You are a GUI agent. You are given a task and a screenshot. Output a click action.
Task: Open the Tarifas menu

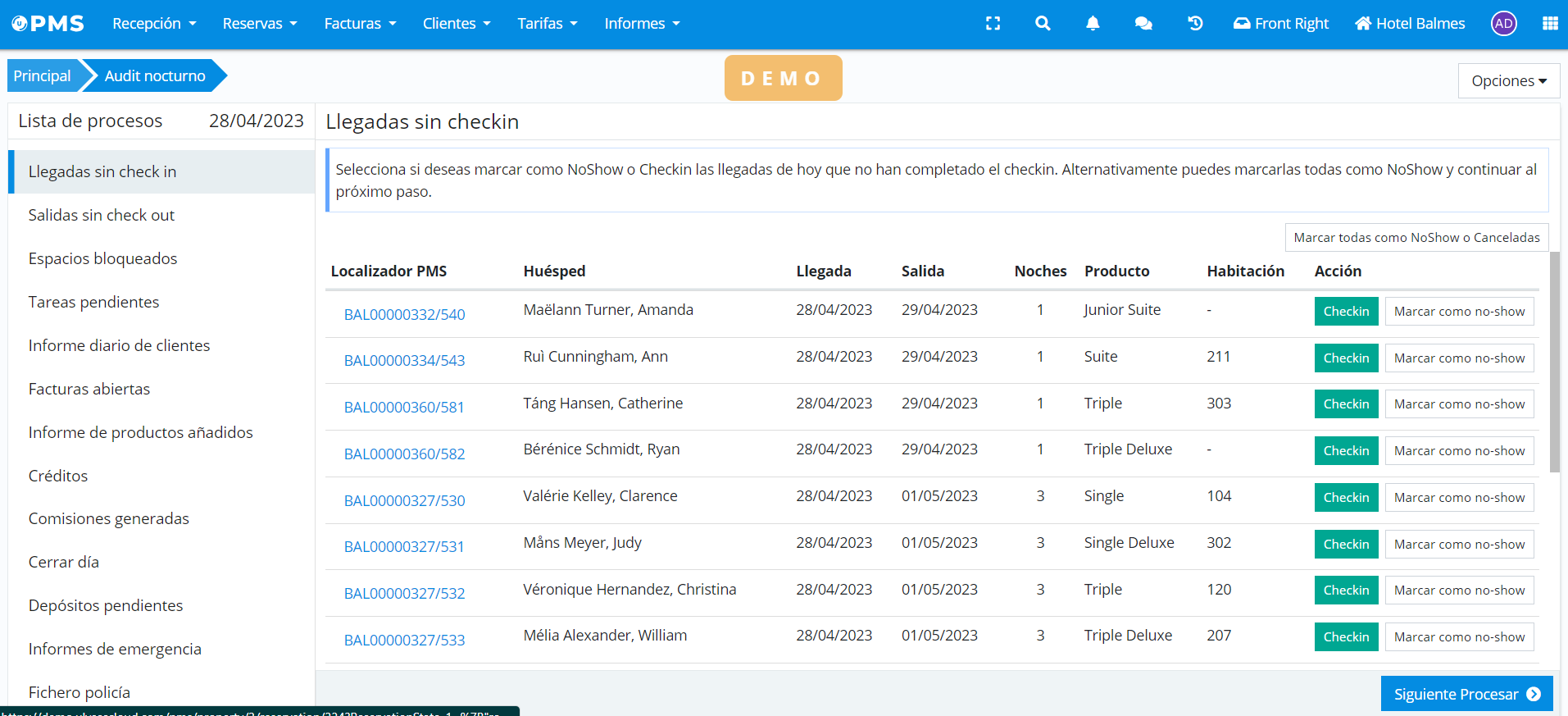click(547, 24)
